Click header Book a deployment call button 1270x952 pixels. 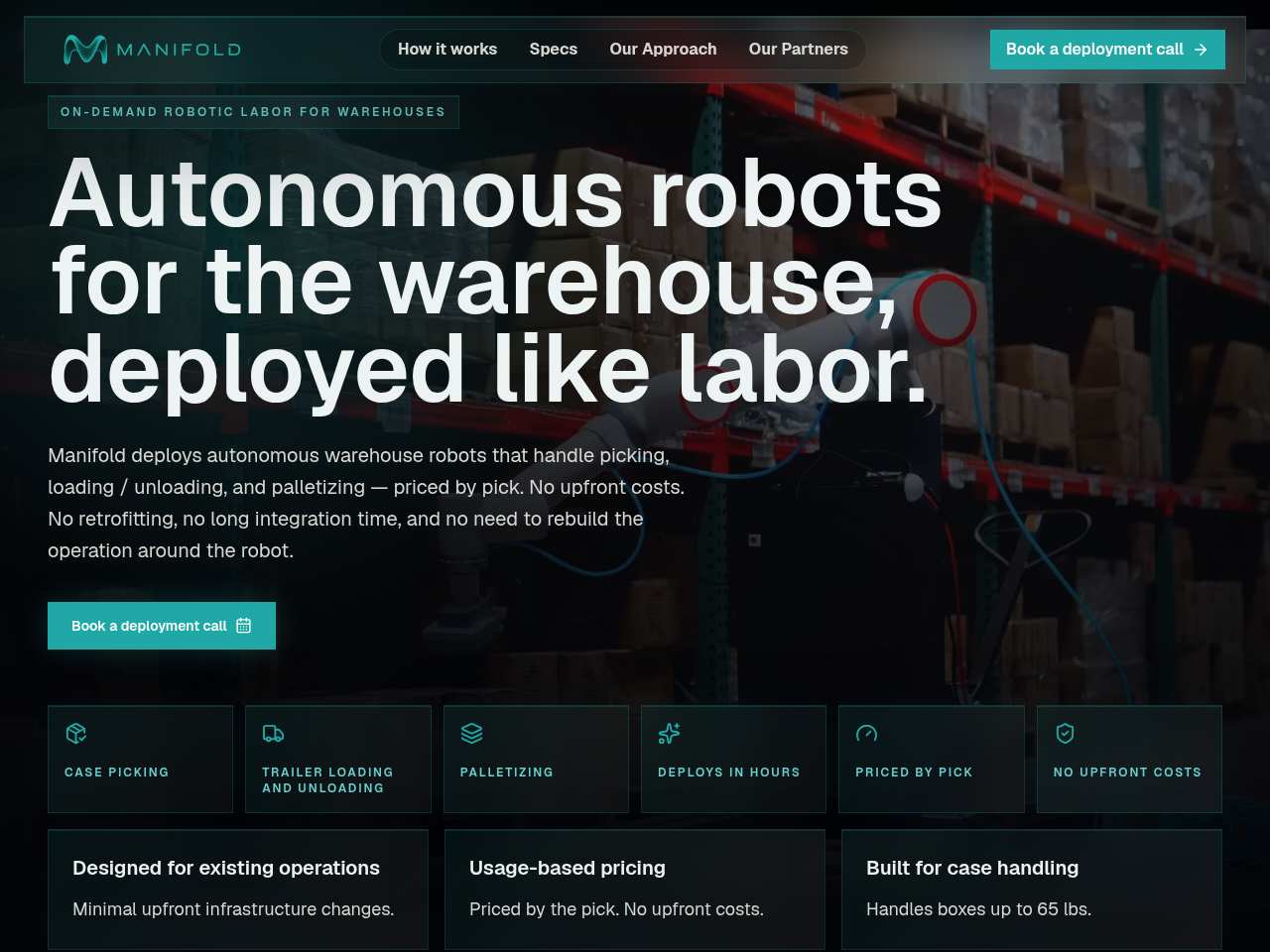1107,50
